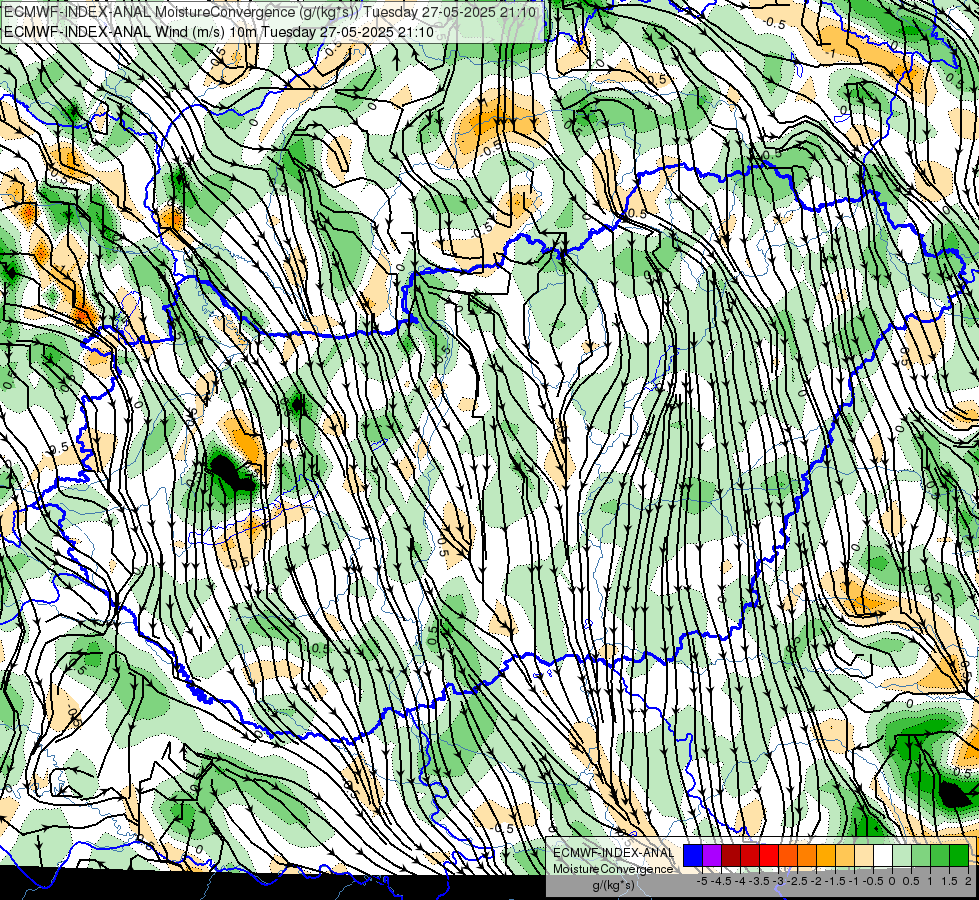
Task: Select the '-3' legend scale value
Action: (779, 881)
